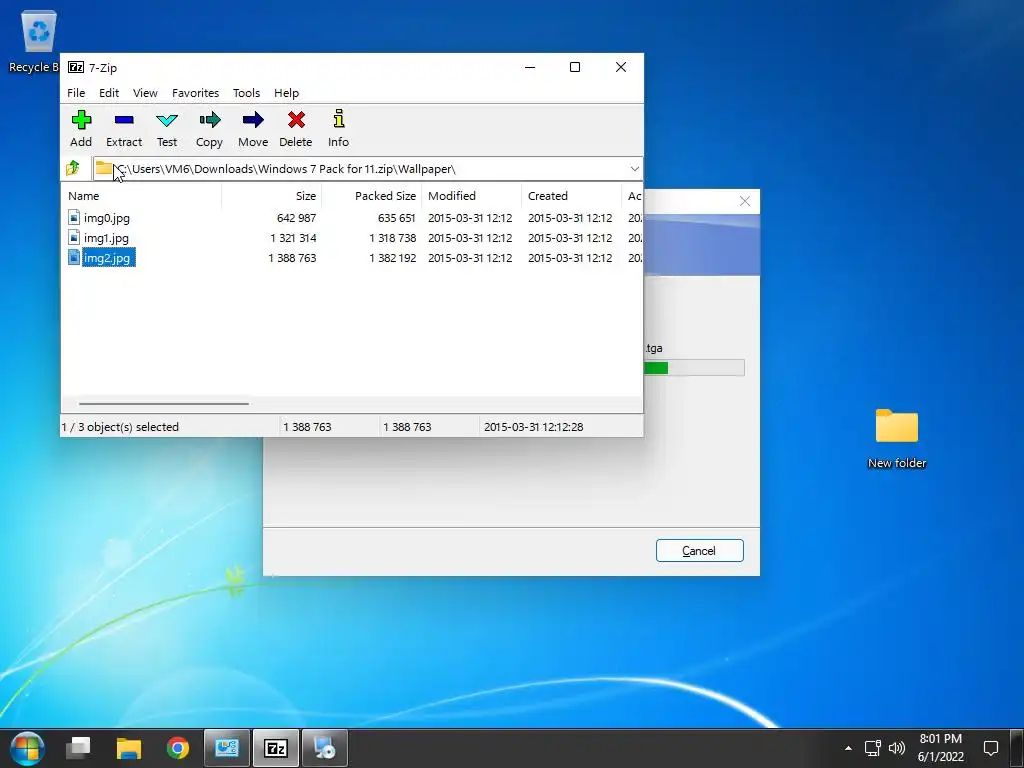The width and height of the screenshot is (1024, 768).
Task: Close the progress dialog behind 7-Zip
Action: (x=744, y=201)
